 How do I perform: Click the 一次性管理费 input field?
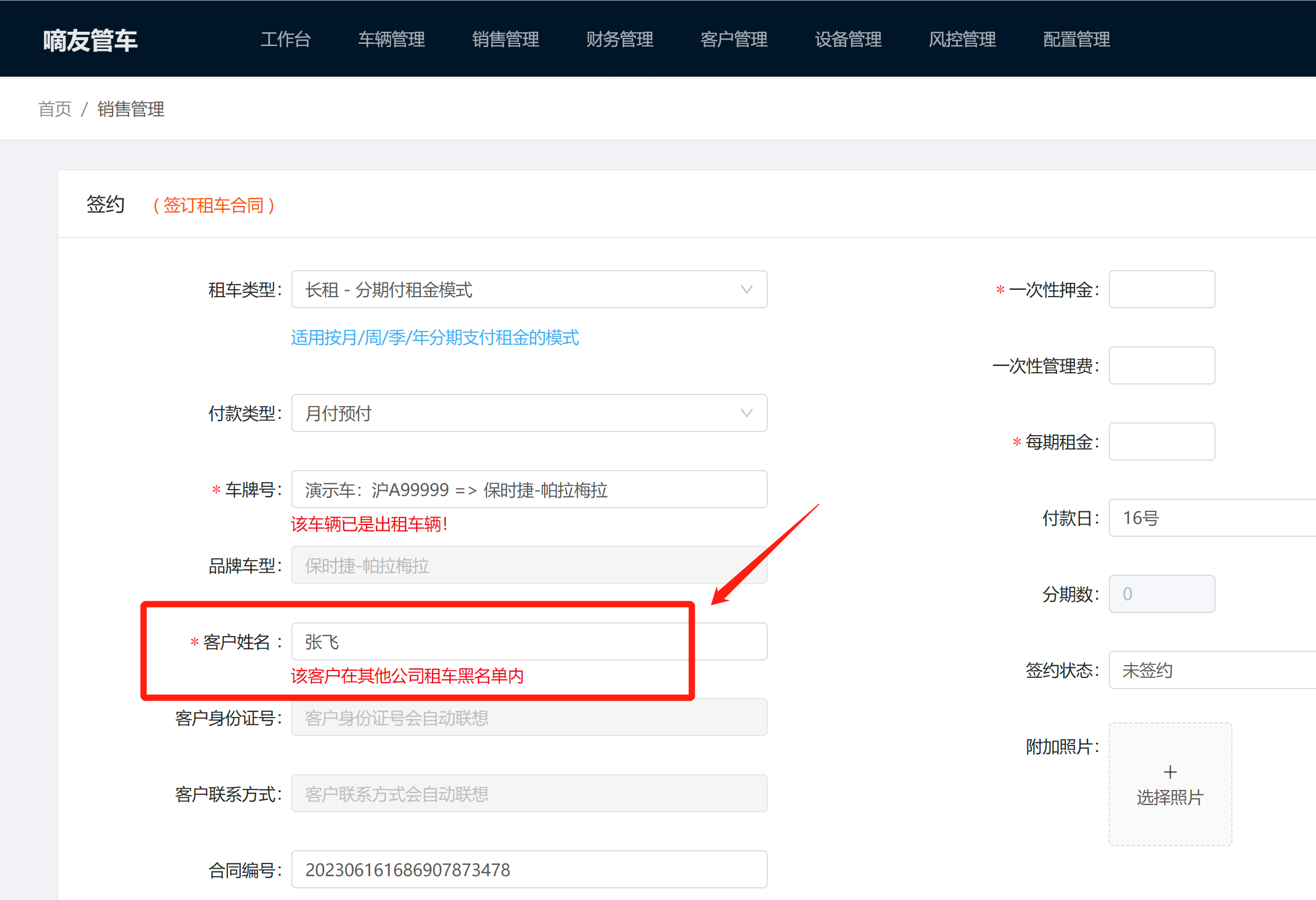coord(1162,365)
